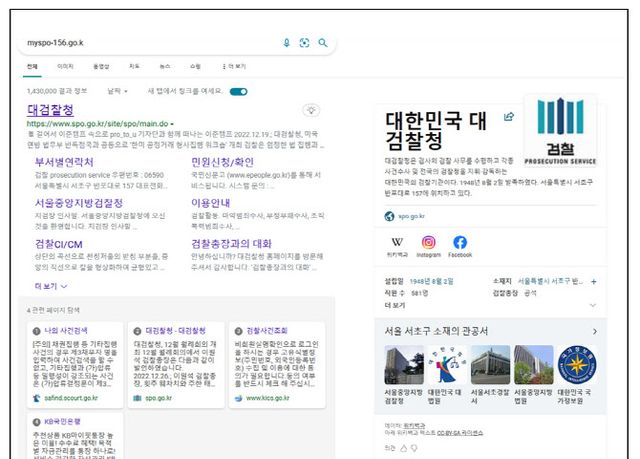Viewport: 640px width, 459px height.
Task: Click the search input field
Action: [150, 43]
